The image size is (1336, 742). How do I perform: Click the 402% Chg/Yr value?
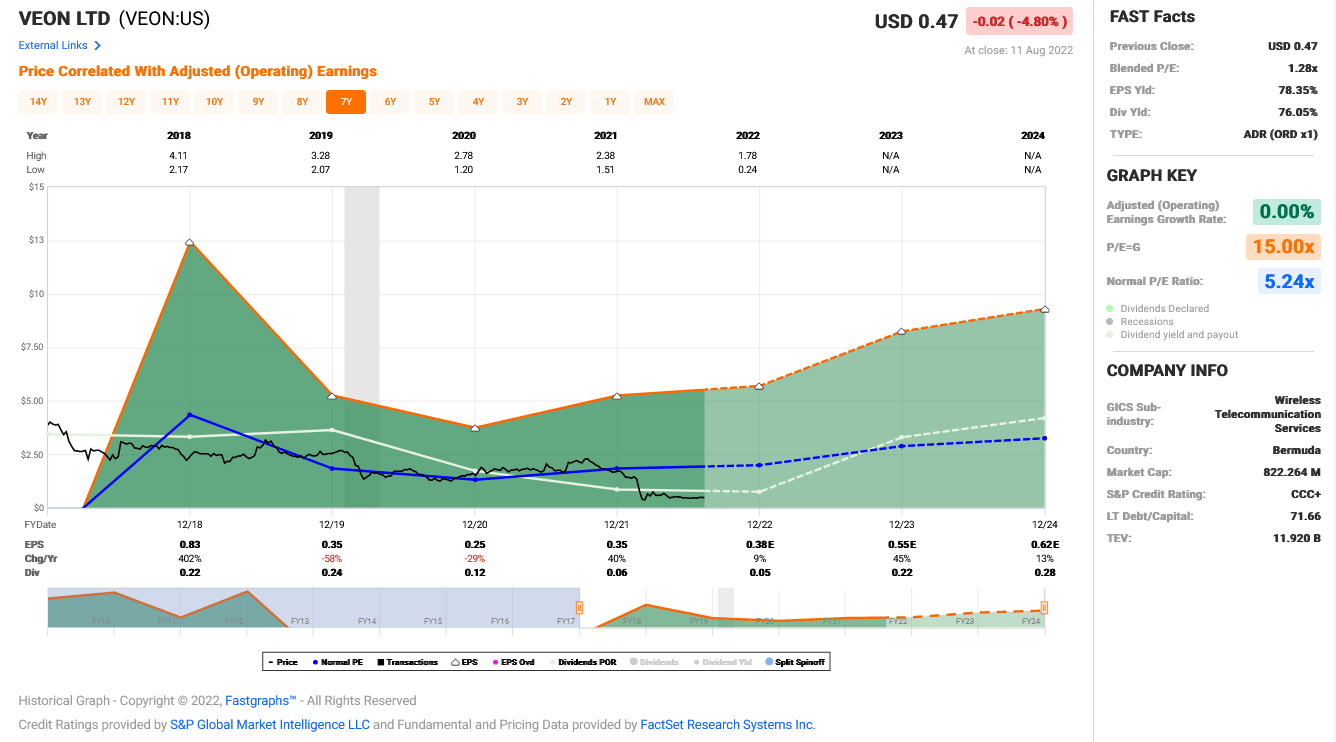(189, 559)
